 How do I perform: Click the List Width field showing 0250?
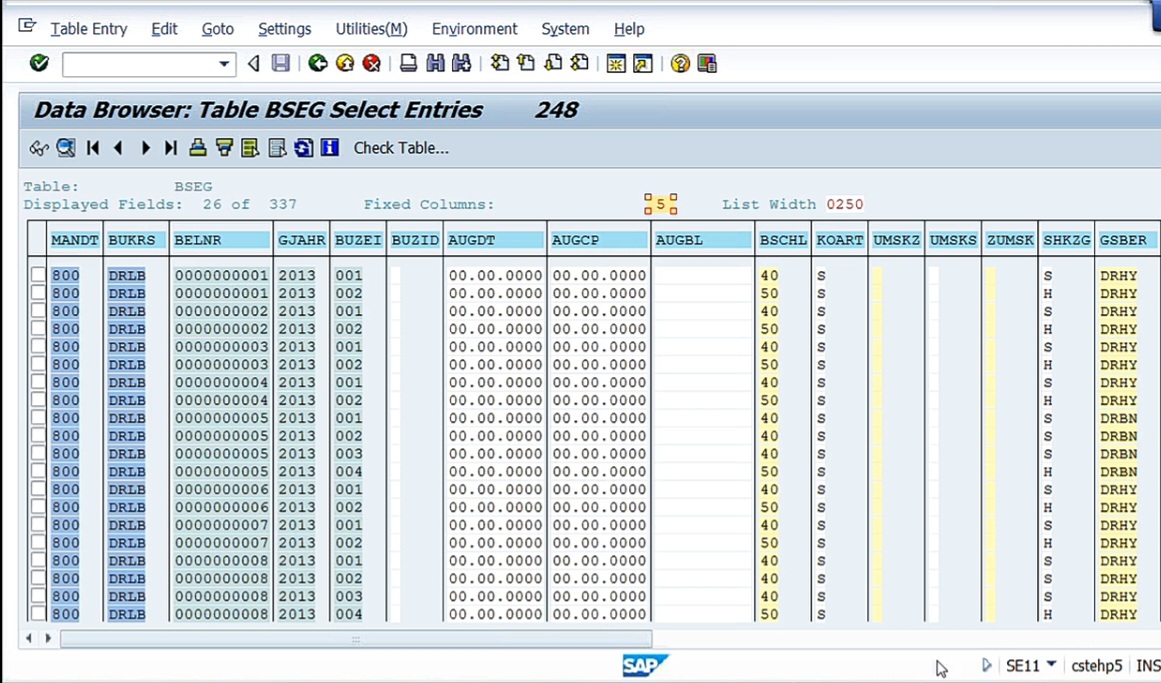[845, 204]
